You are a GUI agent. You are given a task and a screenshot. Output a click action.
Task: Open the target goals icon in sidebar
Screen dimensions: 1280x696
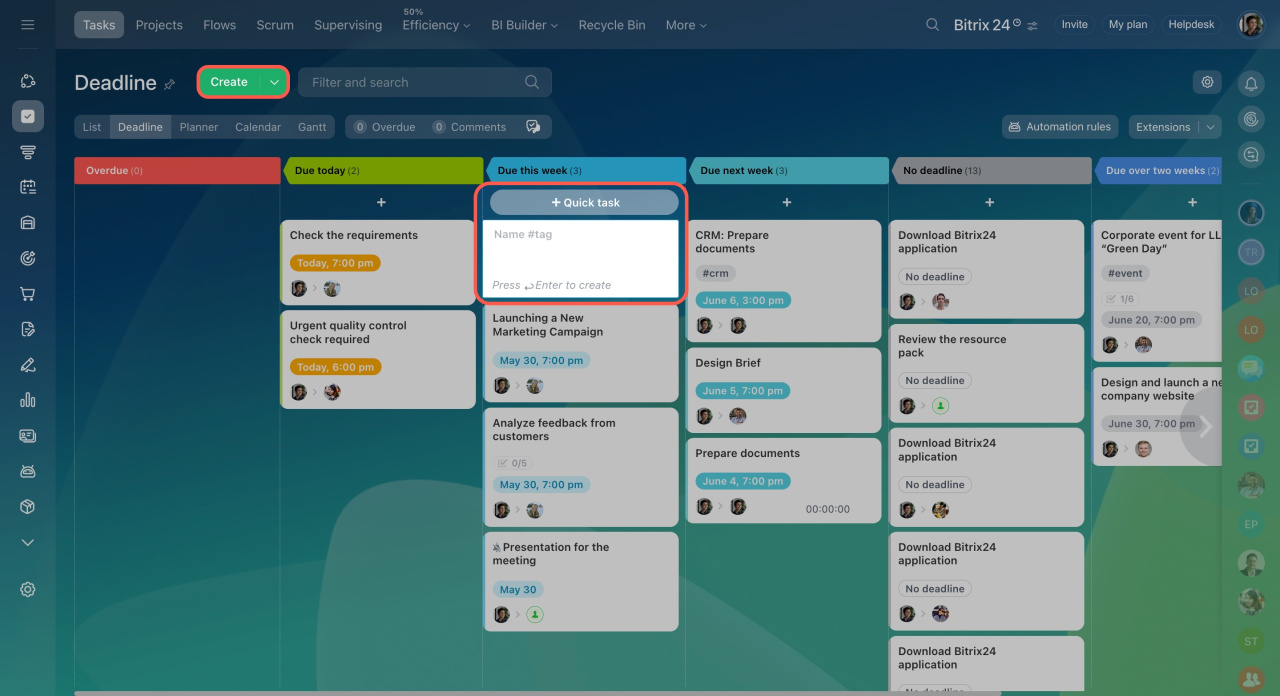28,258
